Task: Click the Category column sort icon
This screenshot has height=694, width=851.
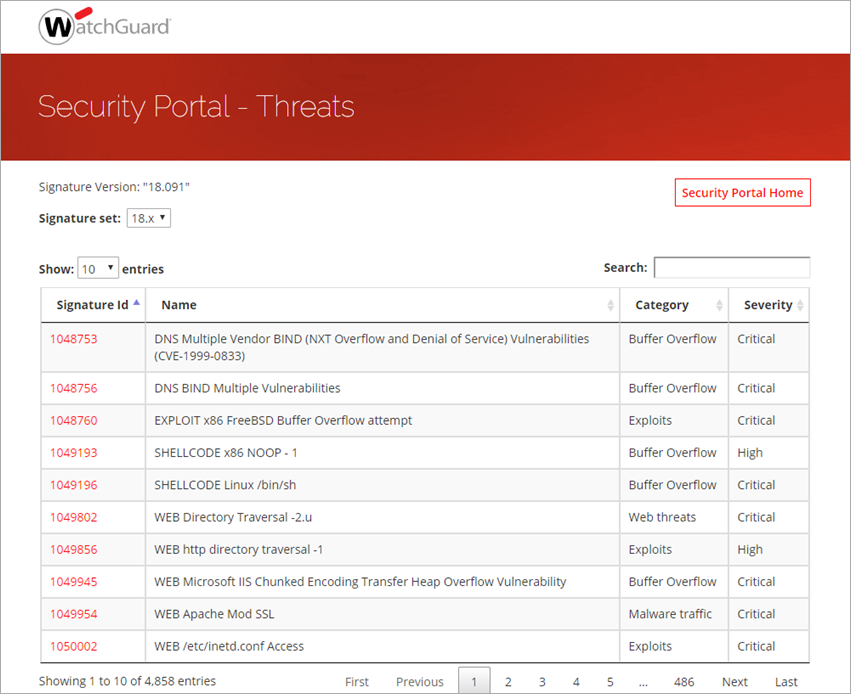Action: (x=719, y=304)
